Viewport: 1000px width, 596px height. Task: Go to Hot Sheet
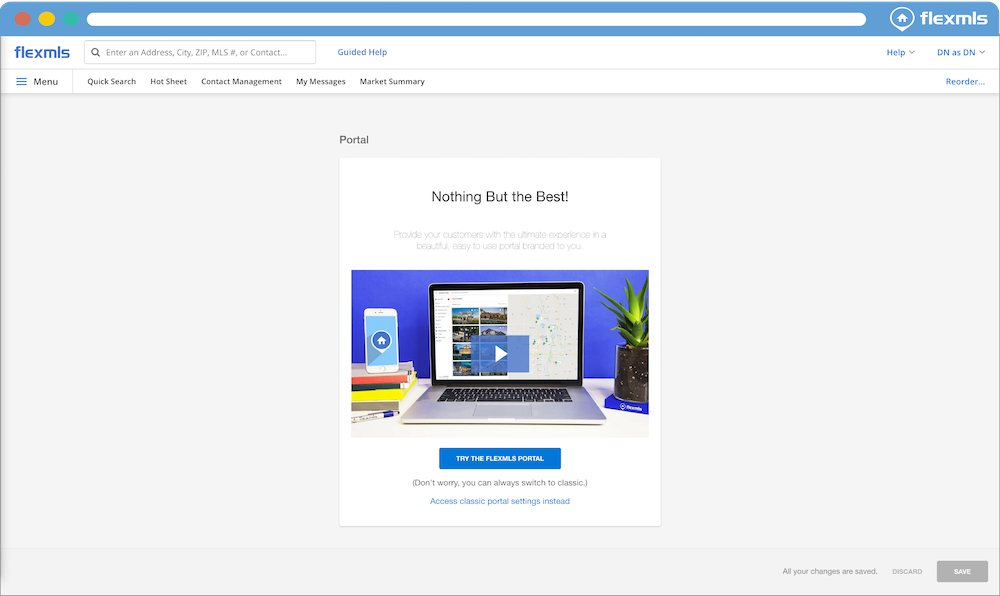coord(168,82)
